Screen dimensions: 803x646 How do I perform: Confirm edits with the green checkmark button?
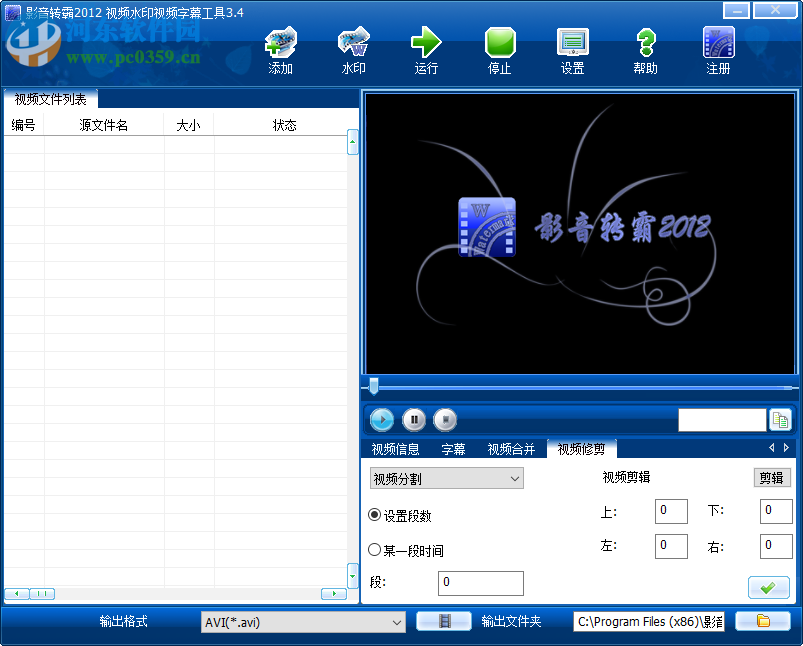pos(768,587)
